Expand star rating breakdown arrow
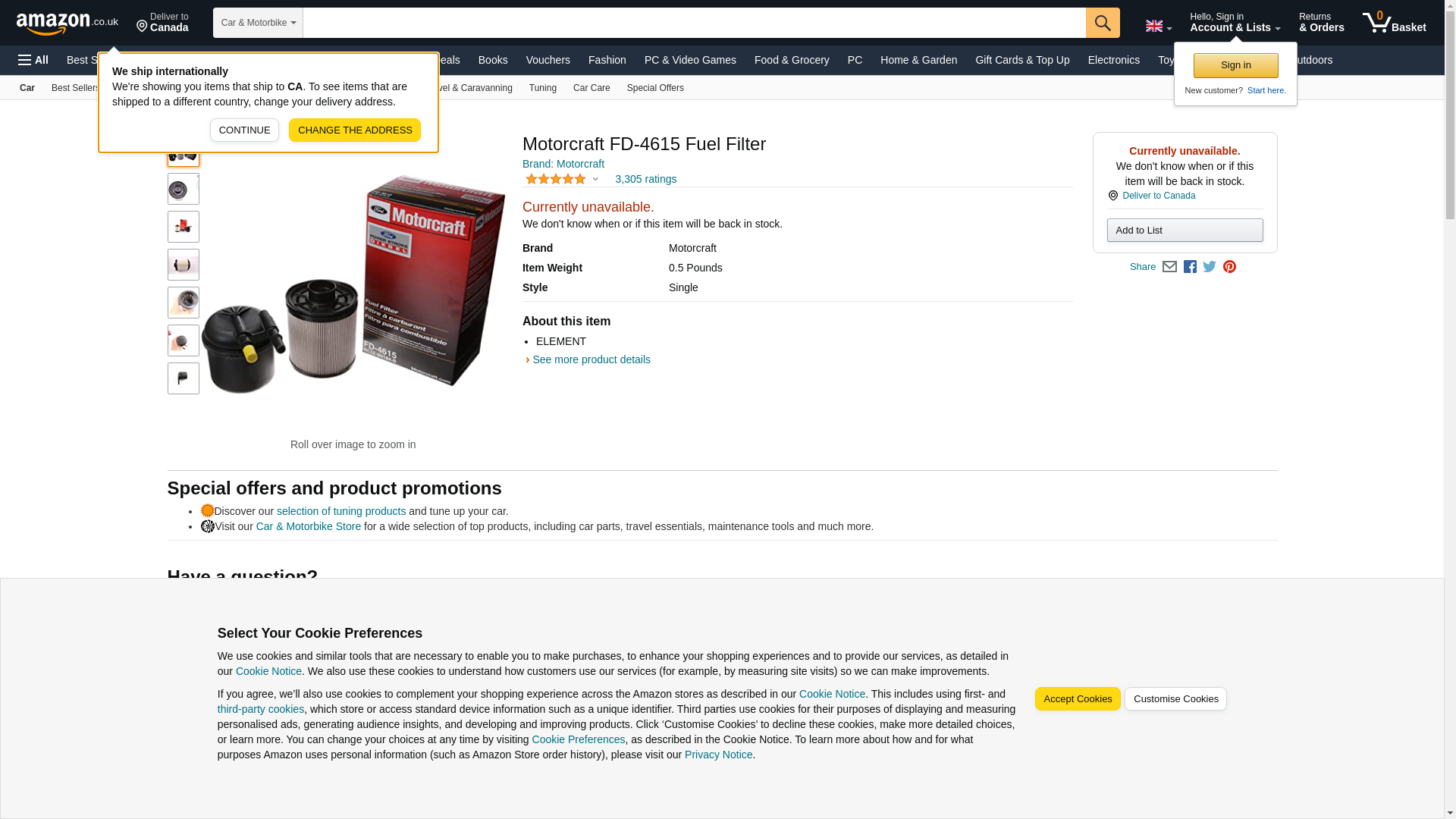 (595, 180)
